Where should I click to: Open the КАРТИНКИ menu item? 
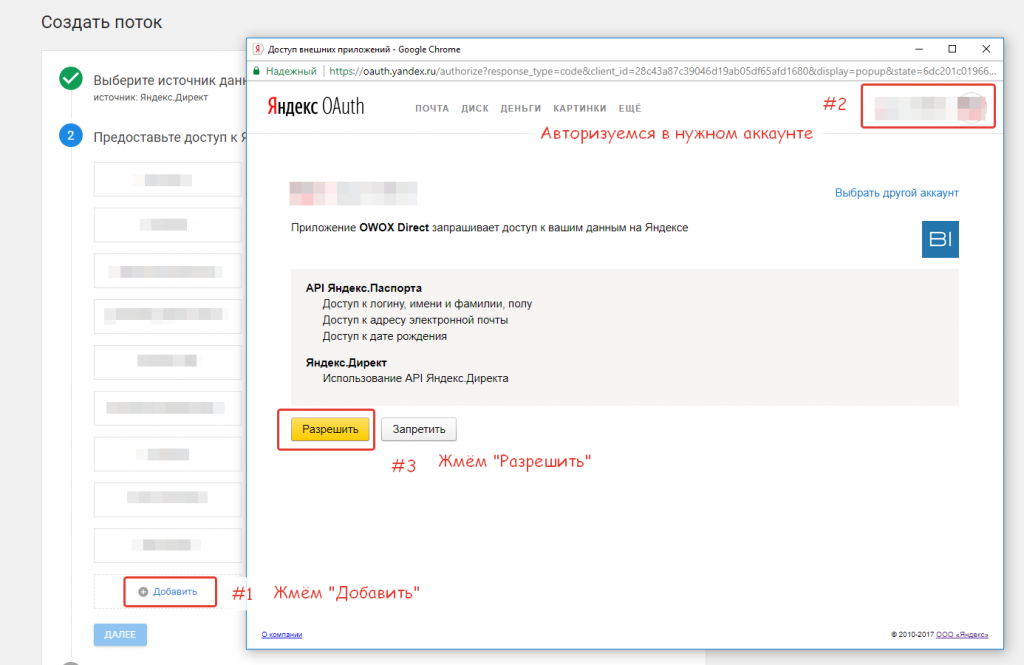[x=580, y=108]
